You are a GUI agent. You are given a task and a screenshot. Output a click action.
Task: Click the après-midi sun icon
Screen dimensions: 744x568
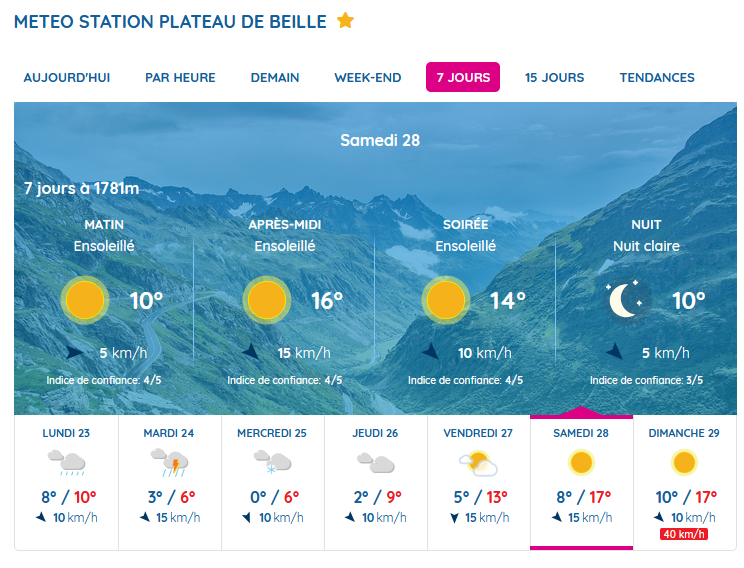pos(266,299)
